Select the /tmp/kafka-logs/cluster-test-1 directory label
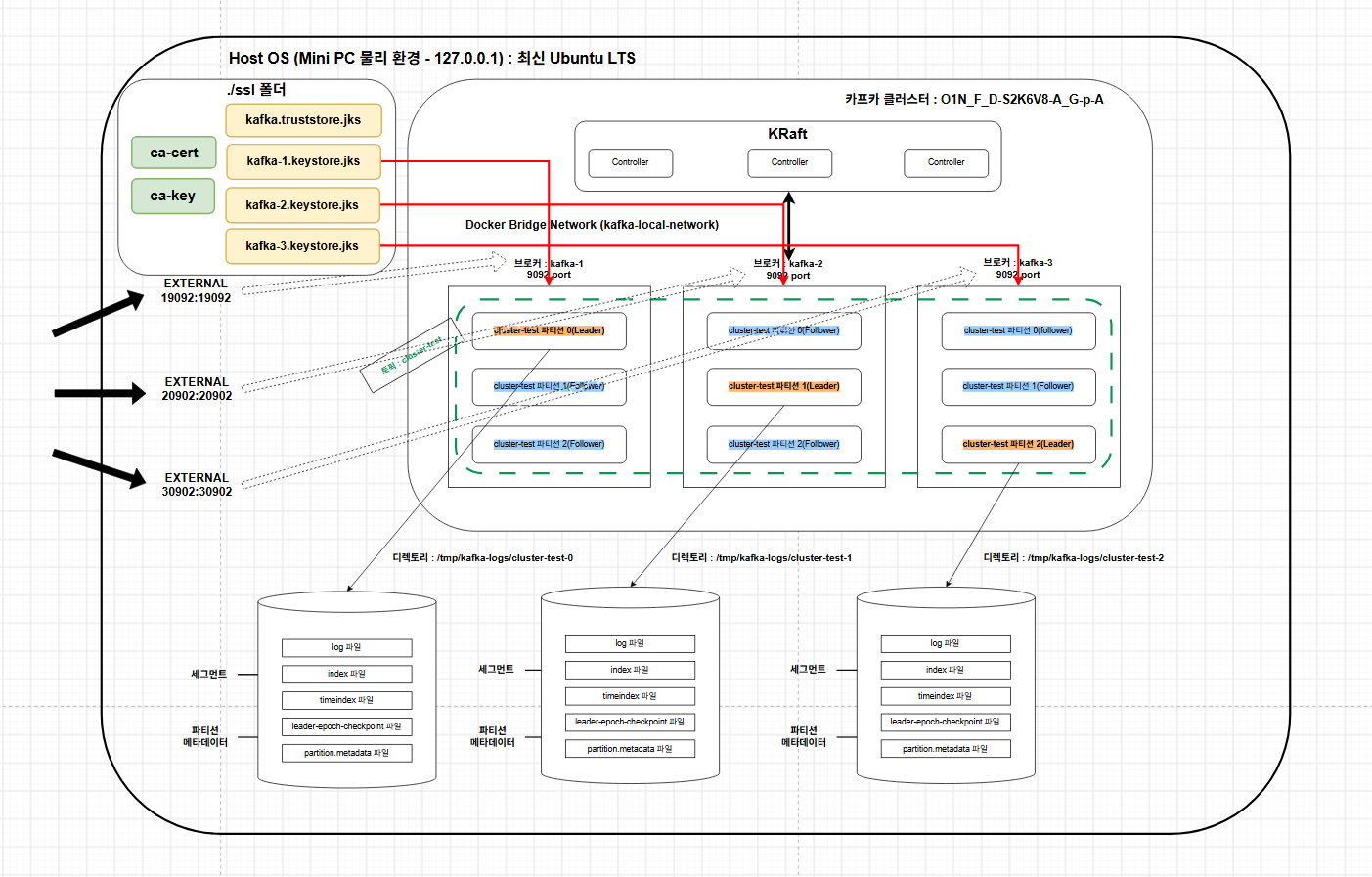 click(762, 558)
